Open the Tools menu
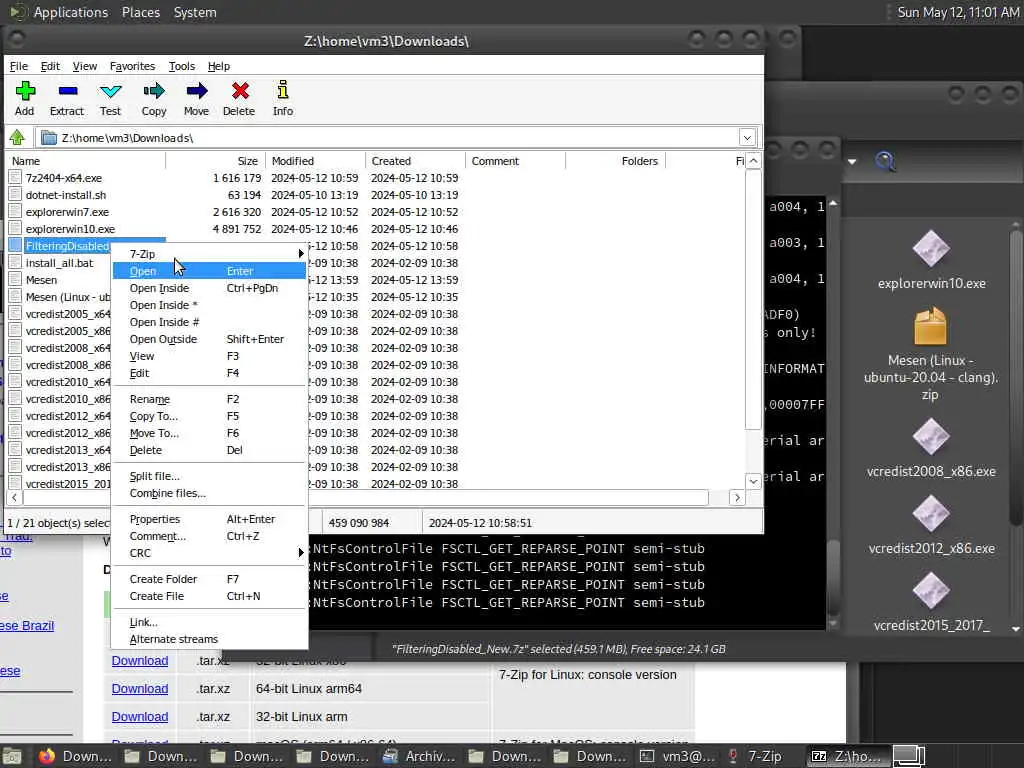 [182, 66]
